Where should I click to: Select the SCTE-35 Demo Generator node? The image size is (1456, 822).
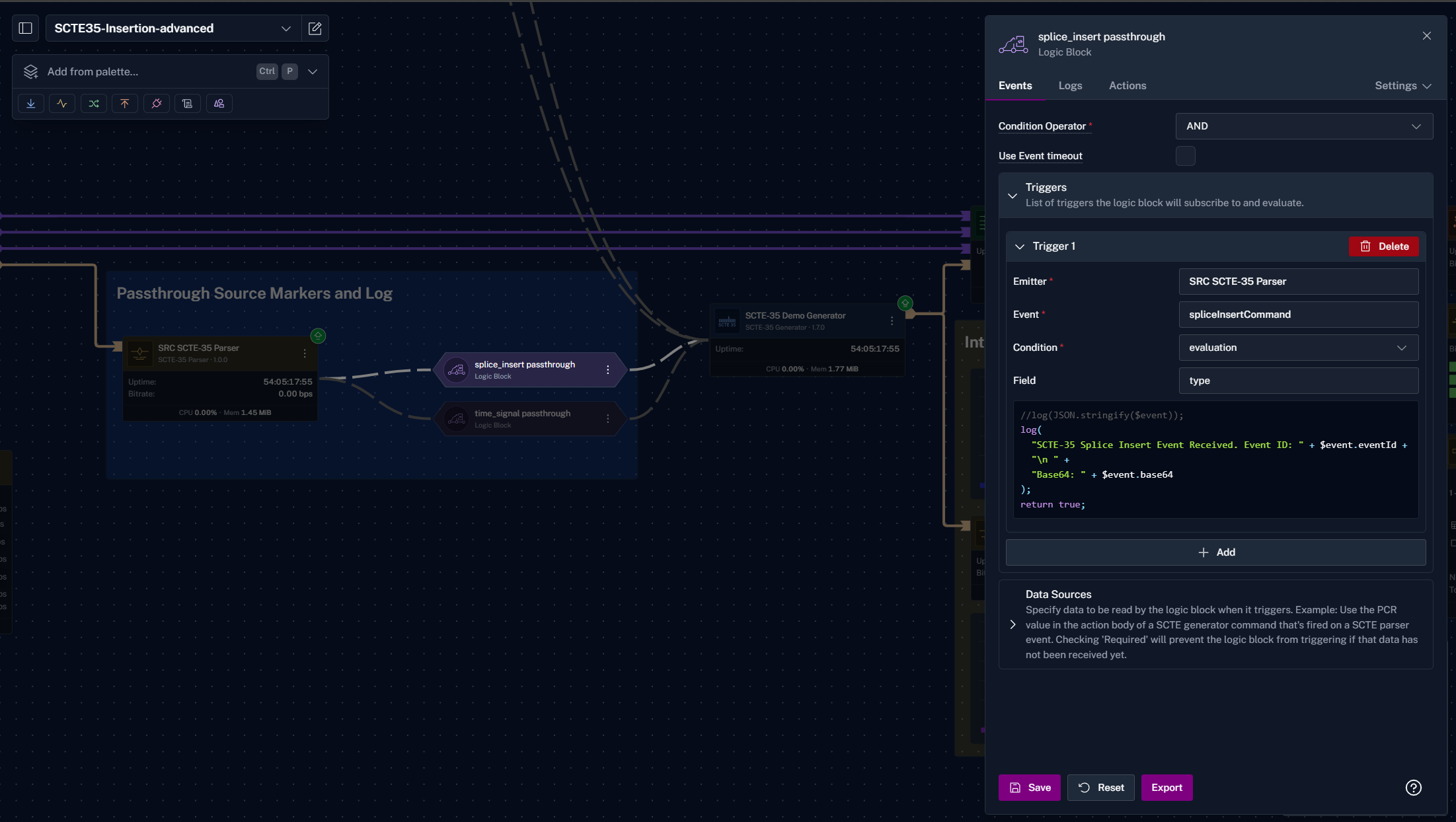click(x=807, y=340)
